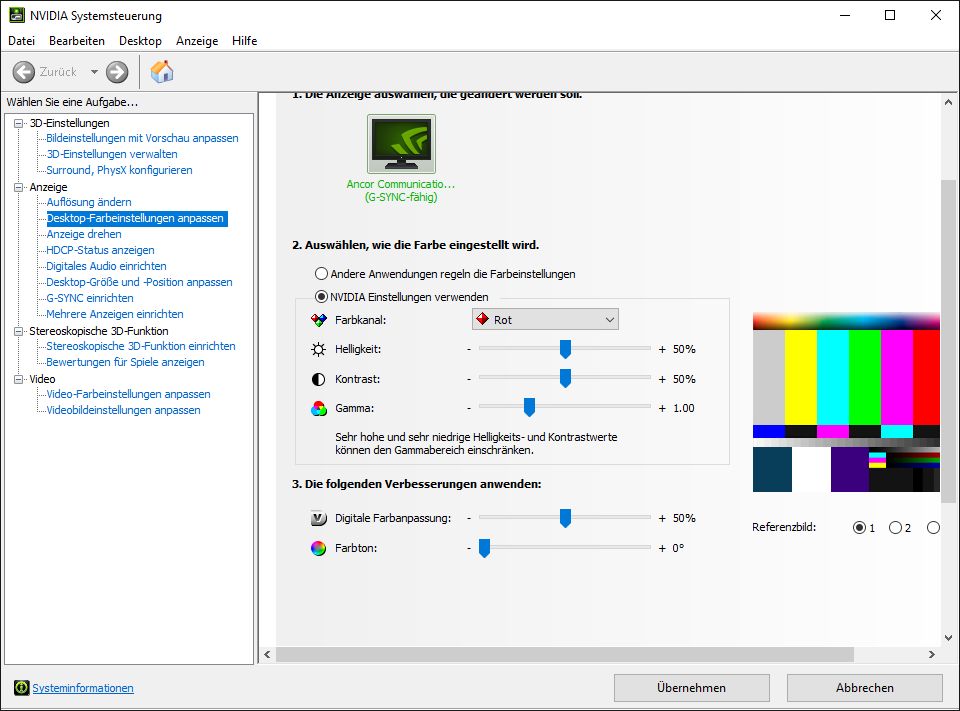The width and height of the screenshot is (960, 711).
Task: Select the third Referenzbild radio button
Action: [x=933, y=527]
